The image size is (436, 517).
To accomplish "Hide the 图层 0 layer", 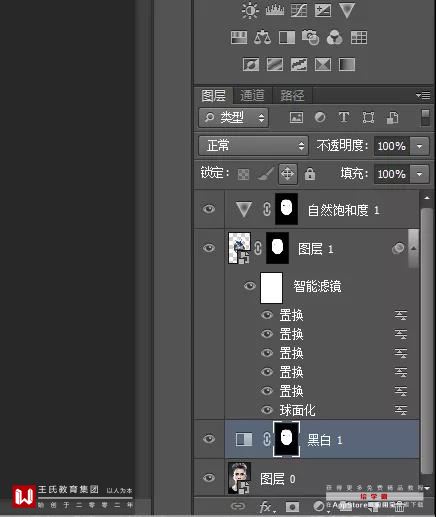I will coord(209,478).
